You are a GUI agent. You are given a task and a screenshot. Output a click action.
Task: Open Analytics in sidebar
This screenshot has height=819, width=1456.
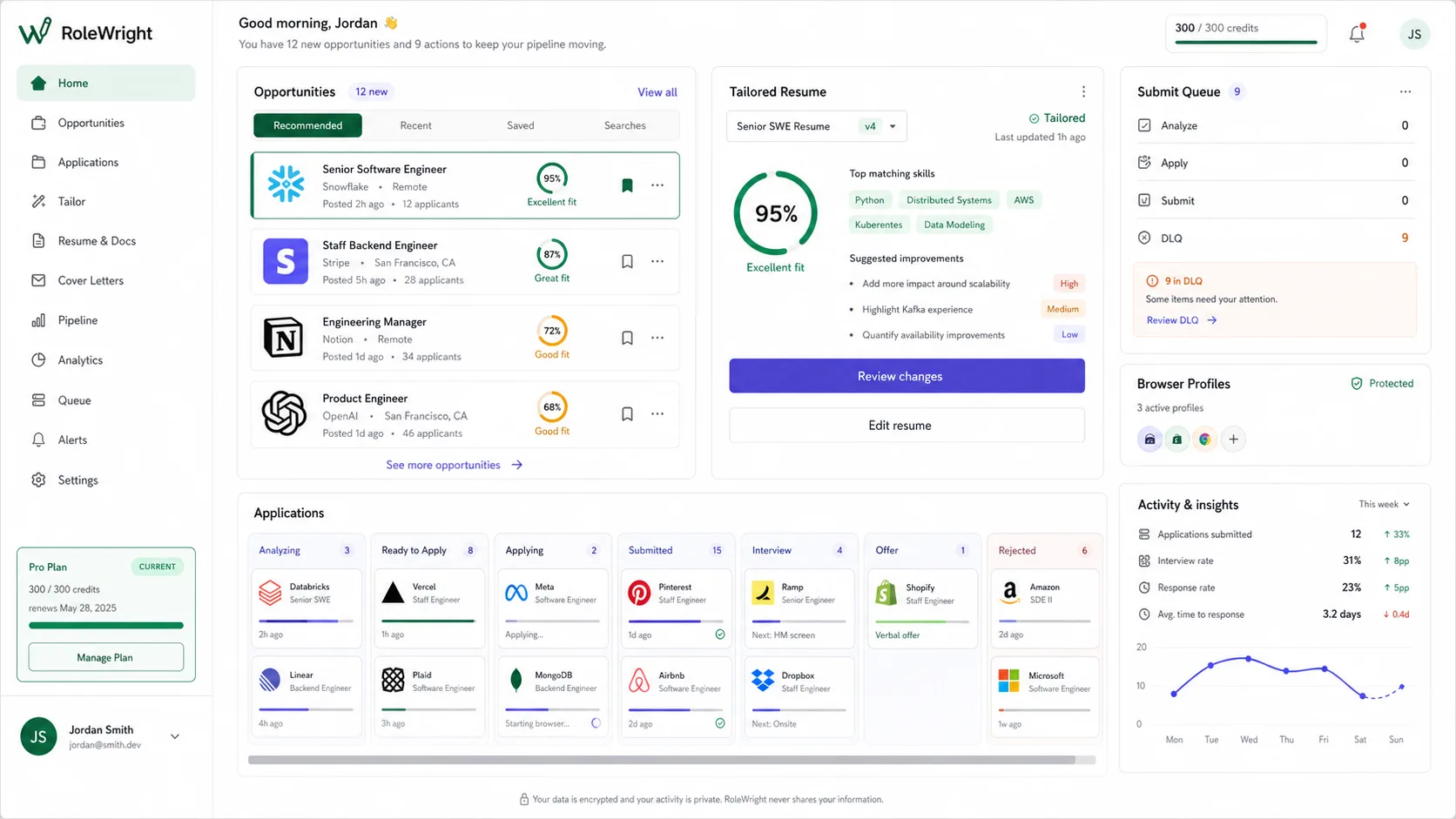[x=106, y=359]
